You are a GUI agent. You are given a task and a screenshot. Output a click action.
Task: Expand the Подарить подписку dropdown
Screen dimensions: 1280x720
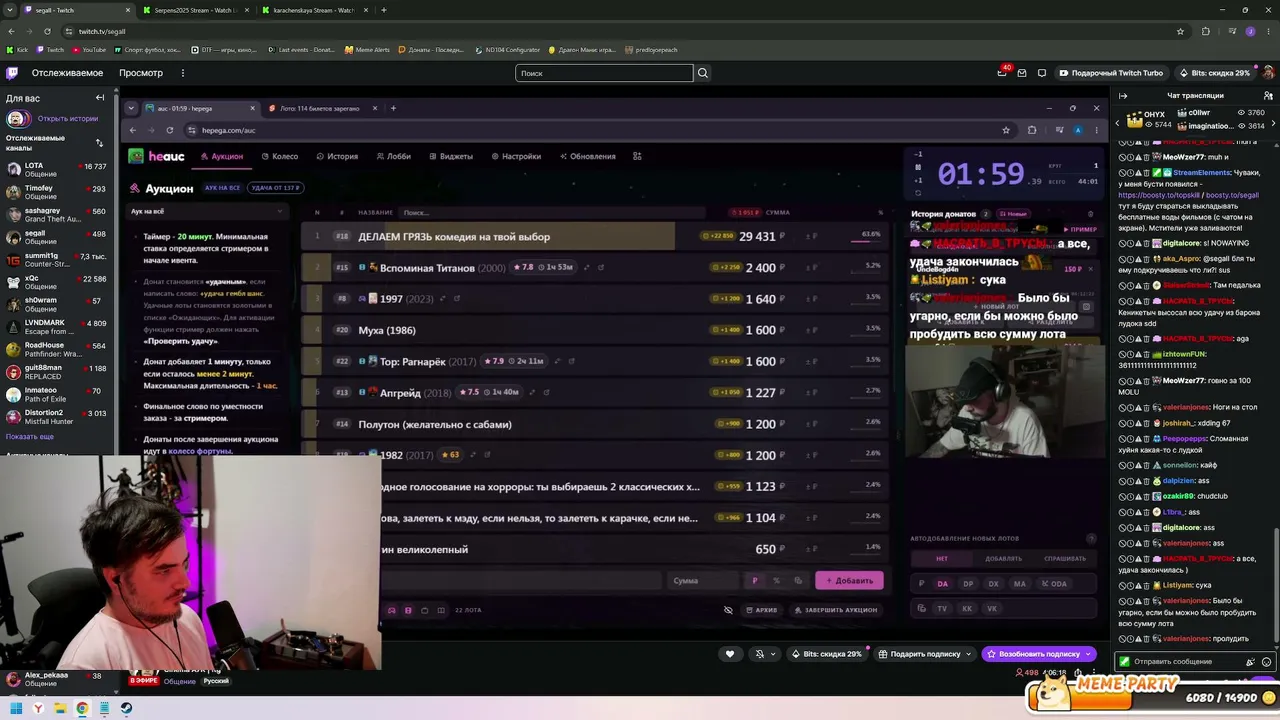[x=968, y=654]
